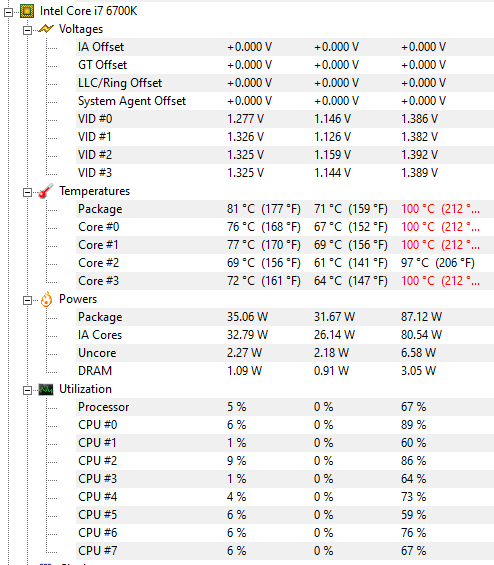
Task: Select the VID #0 voltage row
Action: [x=285, y=119]
